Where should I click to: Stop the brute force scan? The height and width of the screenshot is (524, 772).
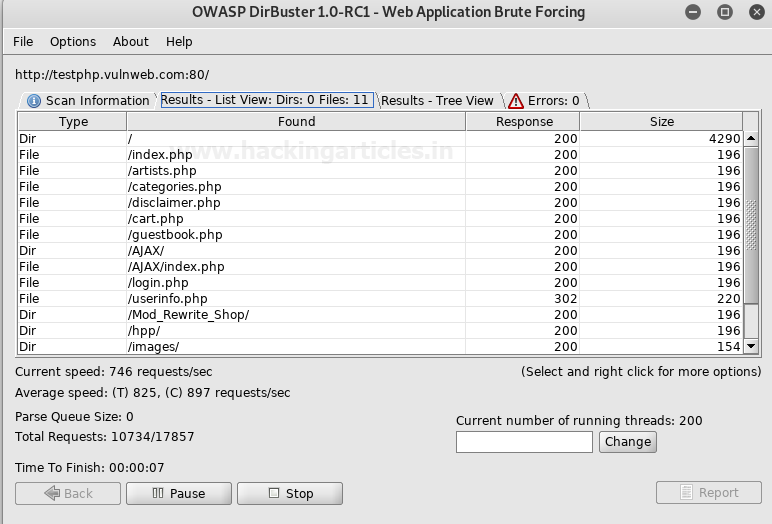[x=290, y=493]
